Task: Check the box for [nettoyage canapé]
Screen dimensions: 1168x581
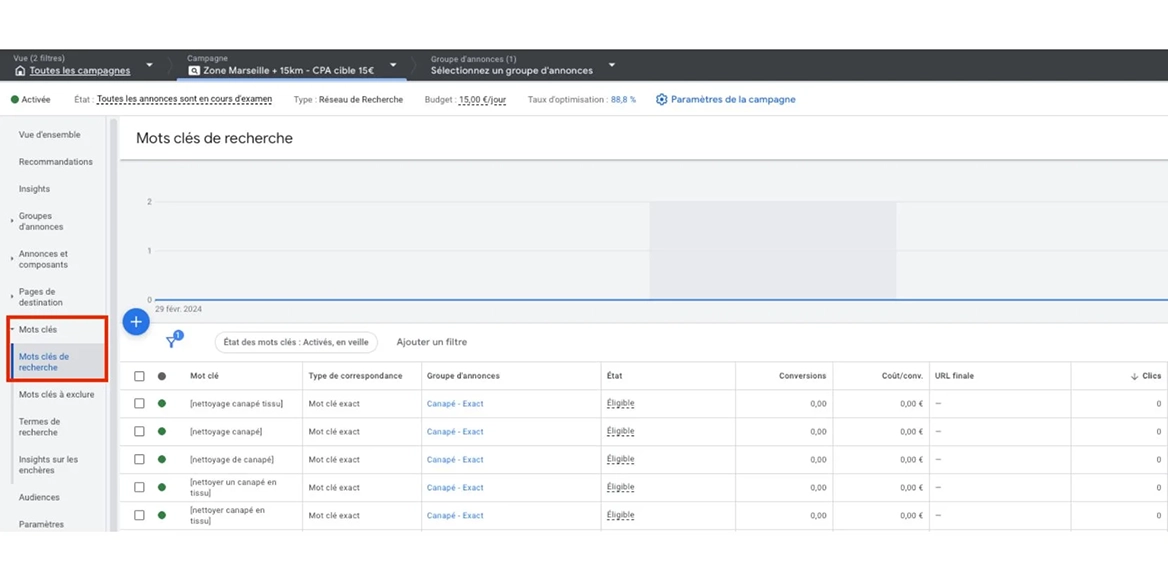Action: click(x=139, y=431)
